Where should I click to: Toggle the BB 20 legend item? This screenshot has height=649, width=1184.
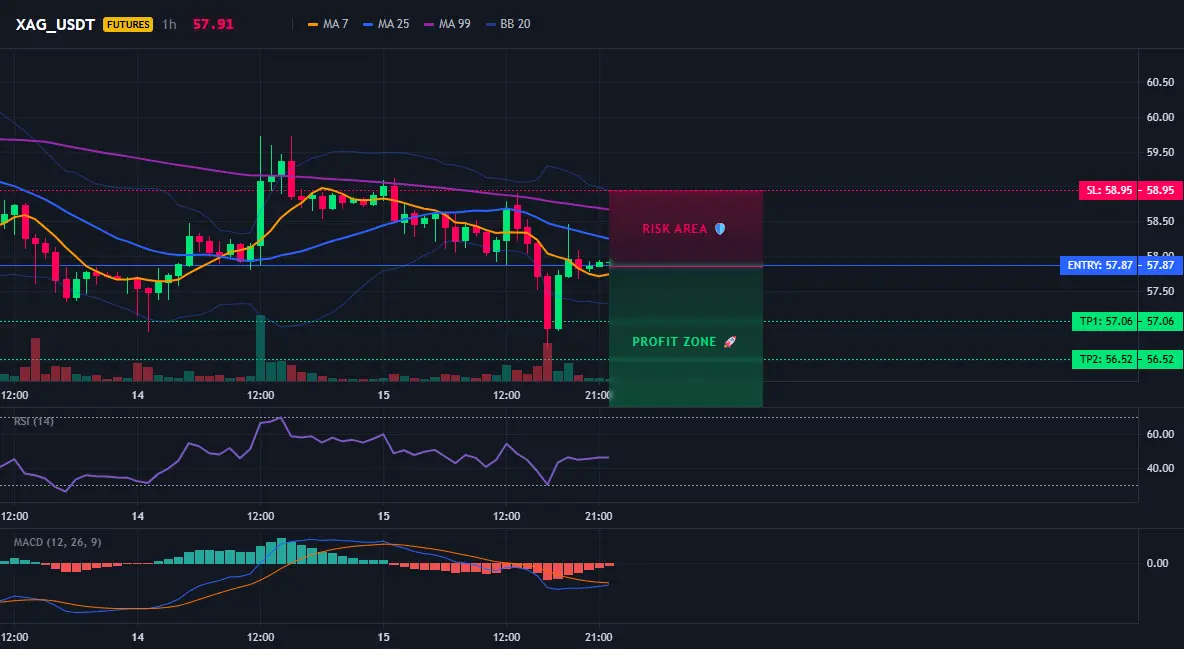point(508,24)
